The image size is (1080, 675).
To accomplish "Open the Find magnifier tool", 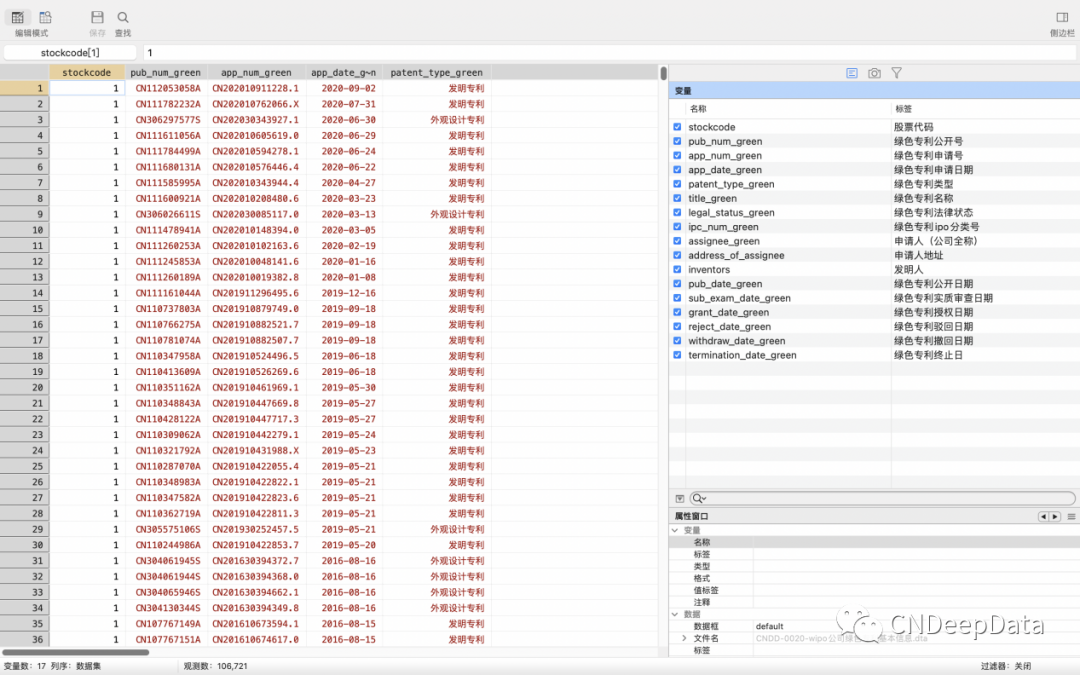I will click(x=123, y=17).
